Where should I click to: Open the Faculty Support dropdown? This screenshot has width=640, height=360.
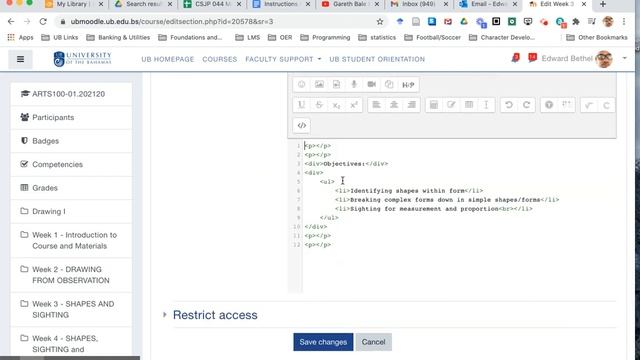coord(283,59)
